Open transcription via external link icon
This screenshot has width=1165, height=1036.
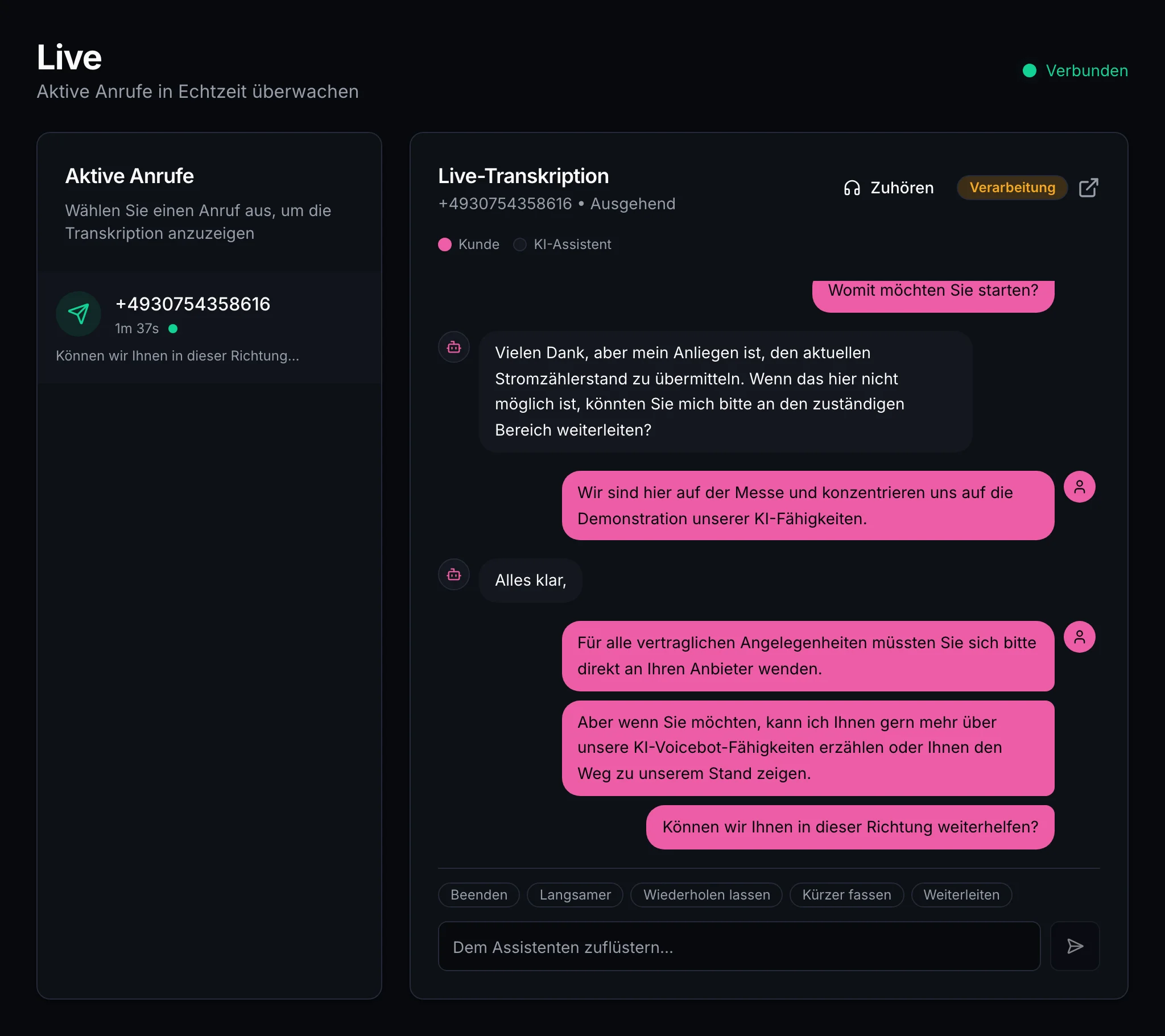pos(1089,188)
